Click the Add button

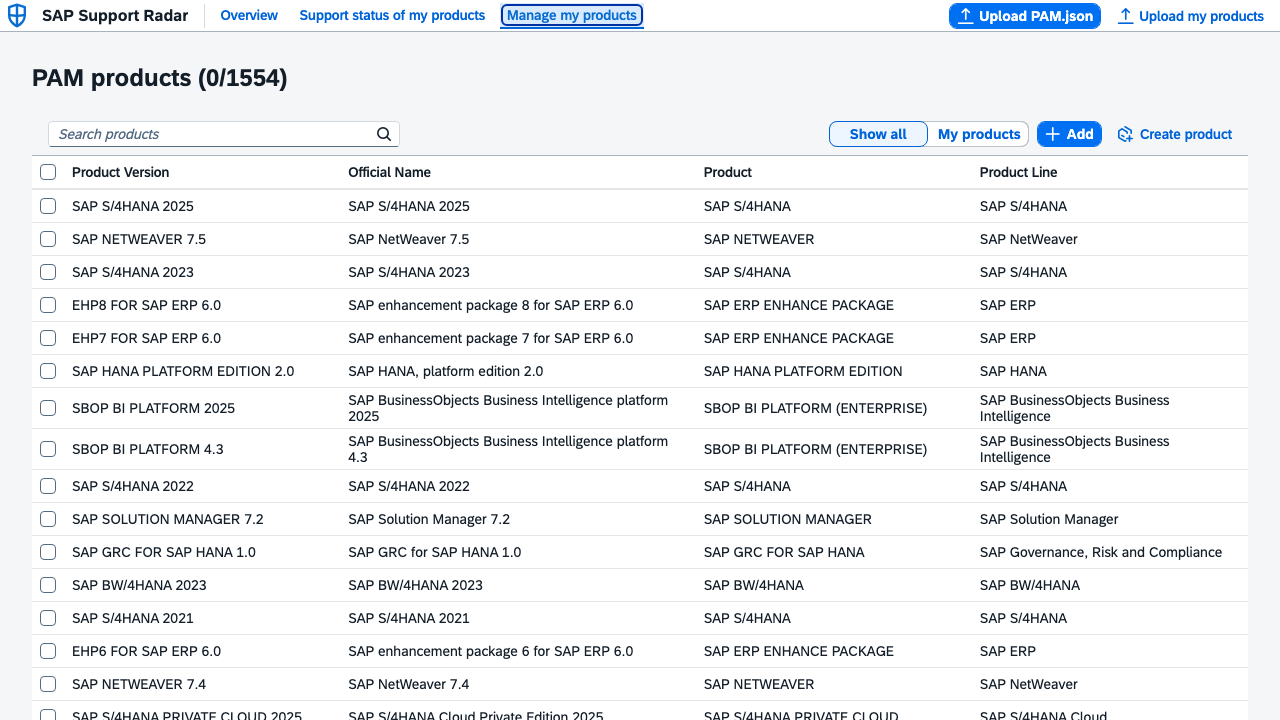(x=1069, y=134)
